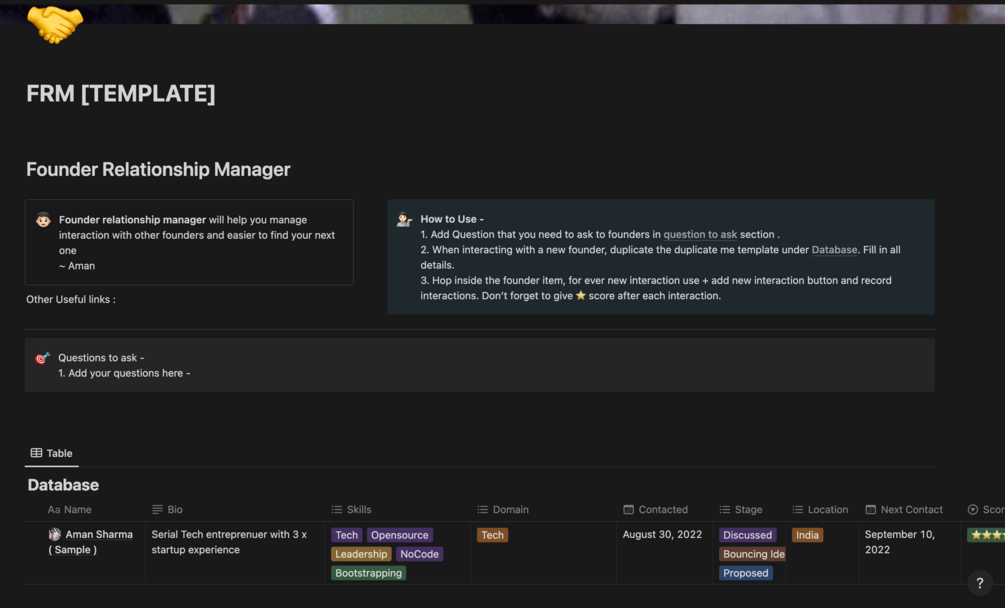Click the Bootstrapping skill tag
This screenshot has width=1005, height=608.
coord(369,573)
